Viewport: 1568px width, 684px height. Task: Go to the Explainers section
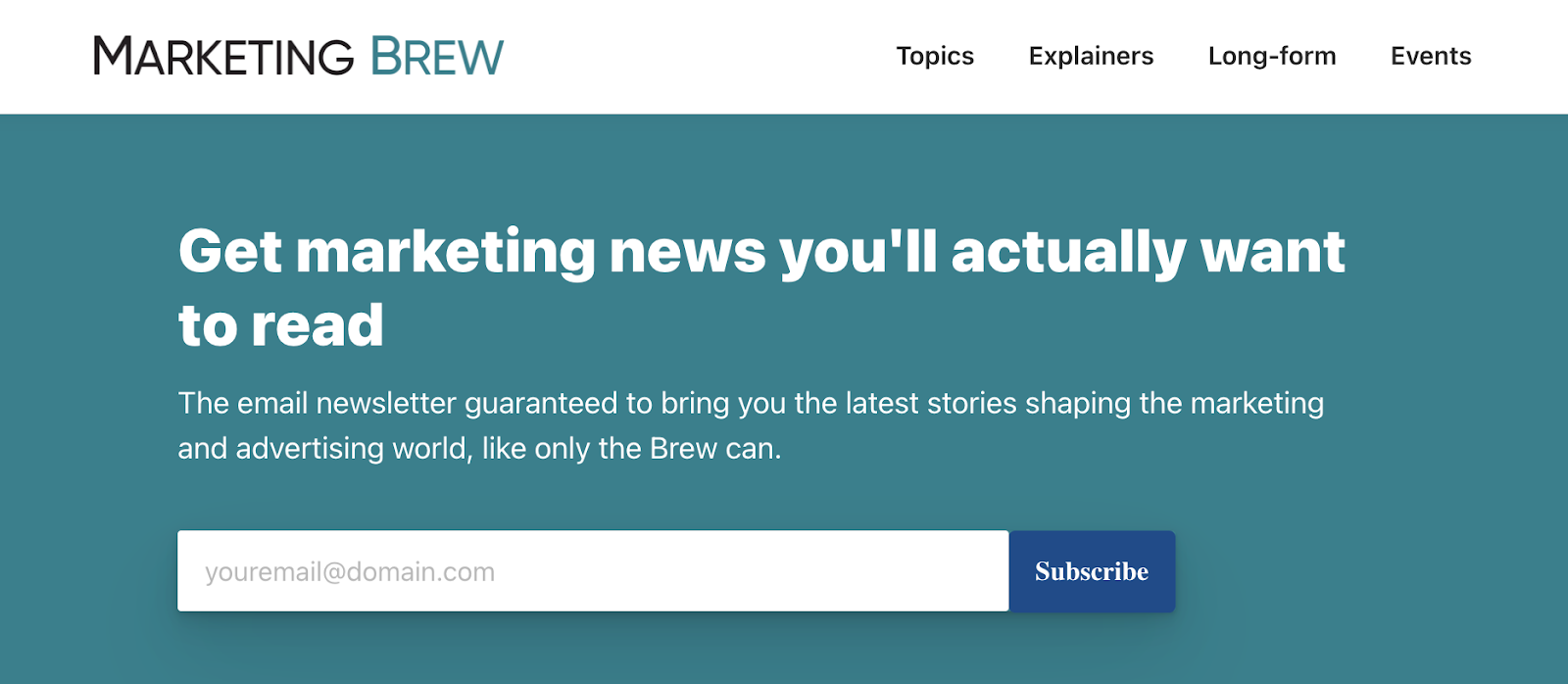point(1091,56)
